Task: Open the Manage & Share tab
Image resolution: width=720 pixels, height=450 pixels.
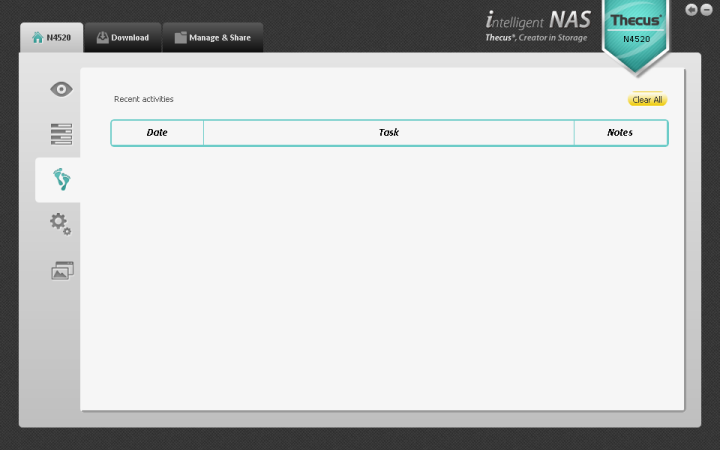Action: (213, 37)
